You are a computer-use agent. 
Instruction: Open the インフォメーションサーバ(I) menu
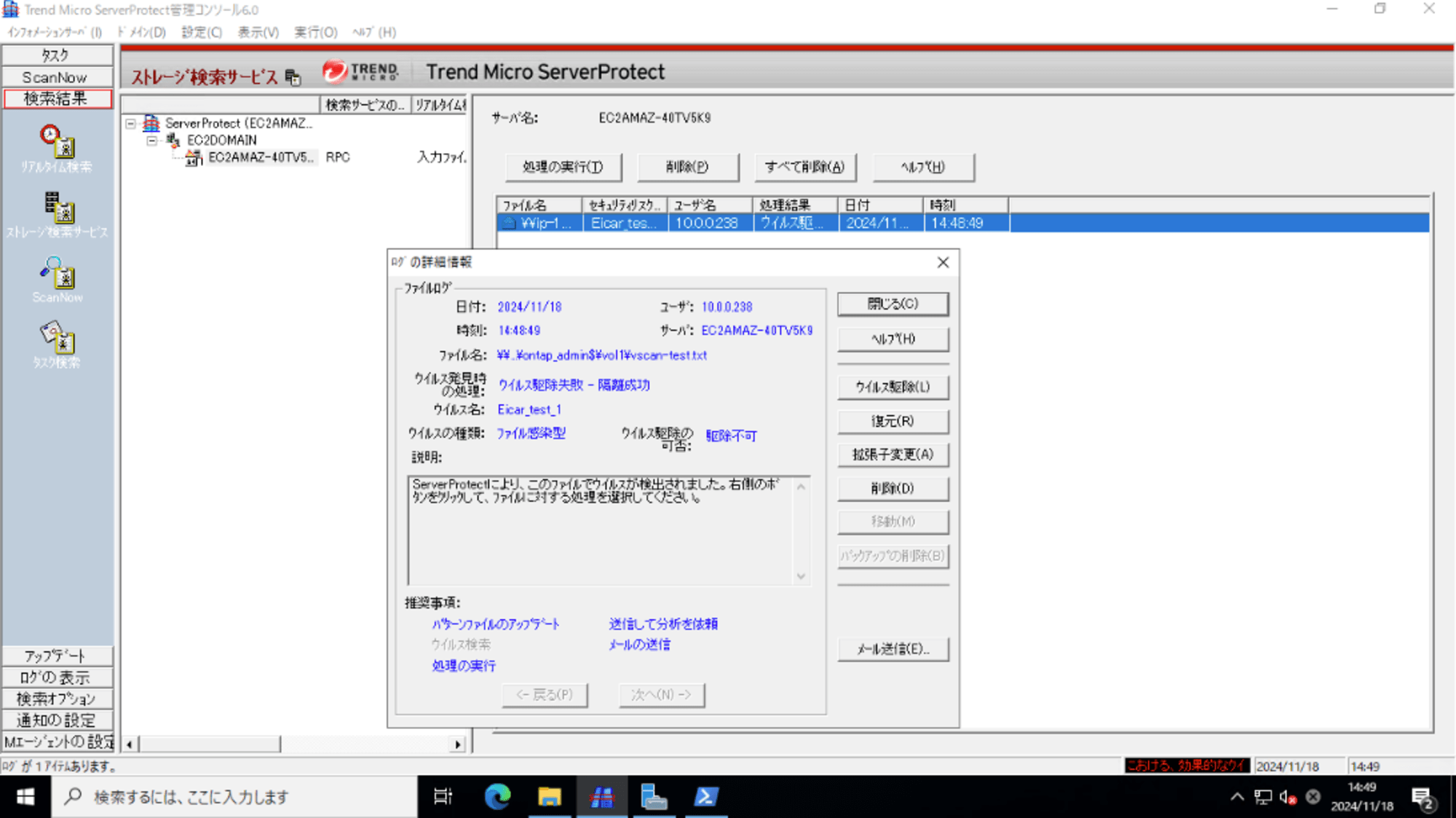[54, 32]
